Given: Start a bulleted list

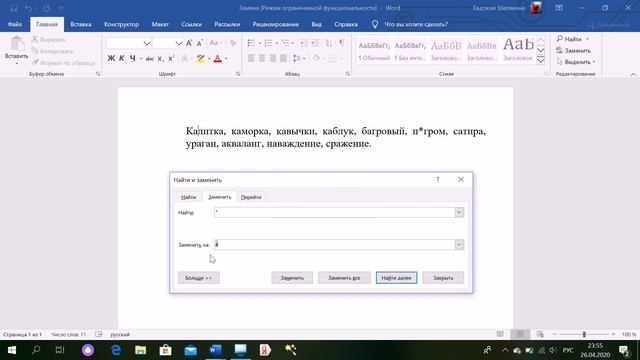Looking at the screenshot, I should click(251, 43).
